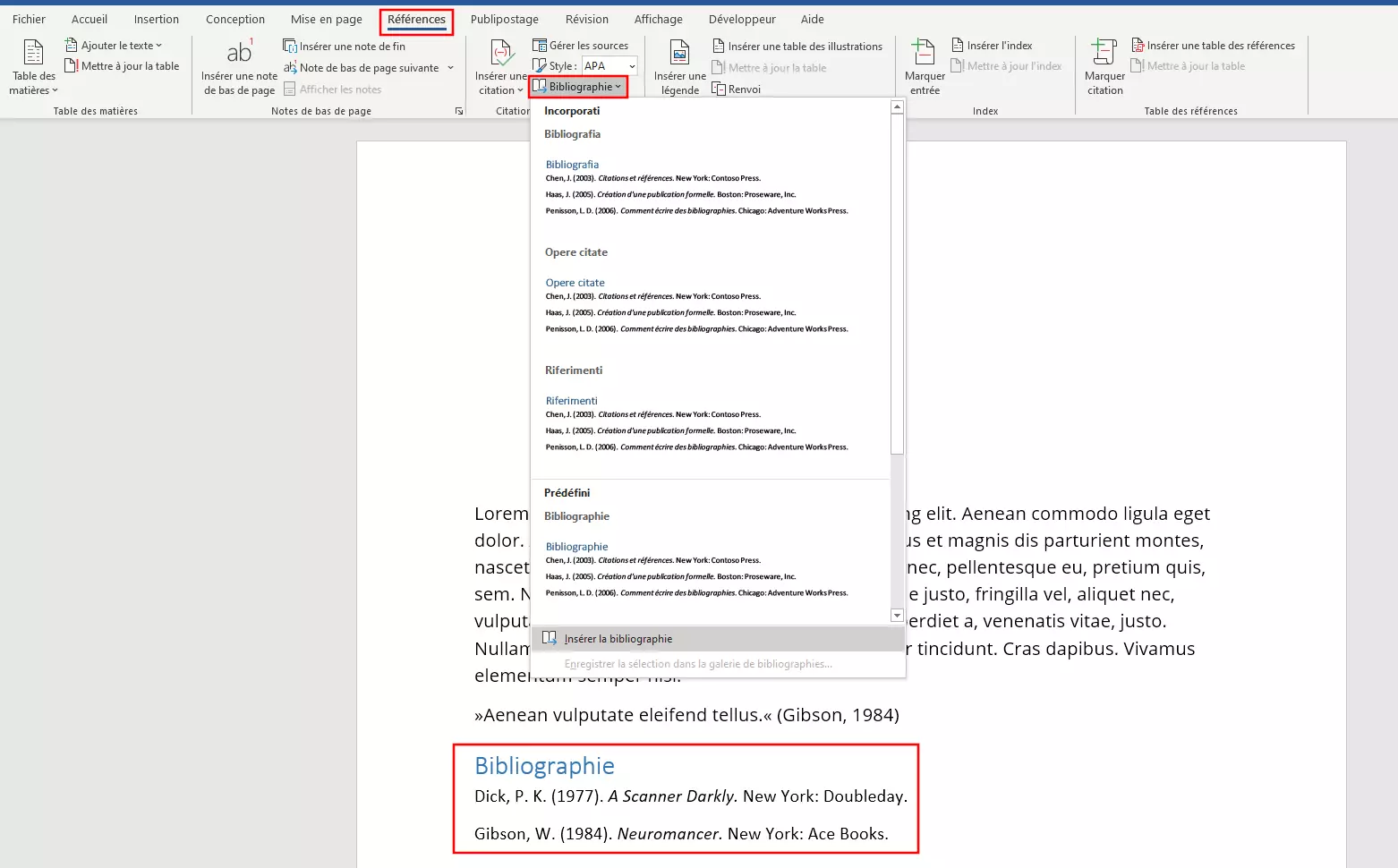Click Note de bas de page suivante
This screenshot has height=868, width=1398.
coord(362,68)
